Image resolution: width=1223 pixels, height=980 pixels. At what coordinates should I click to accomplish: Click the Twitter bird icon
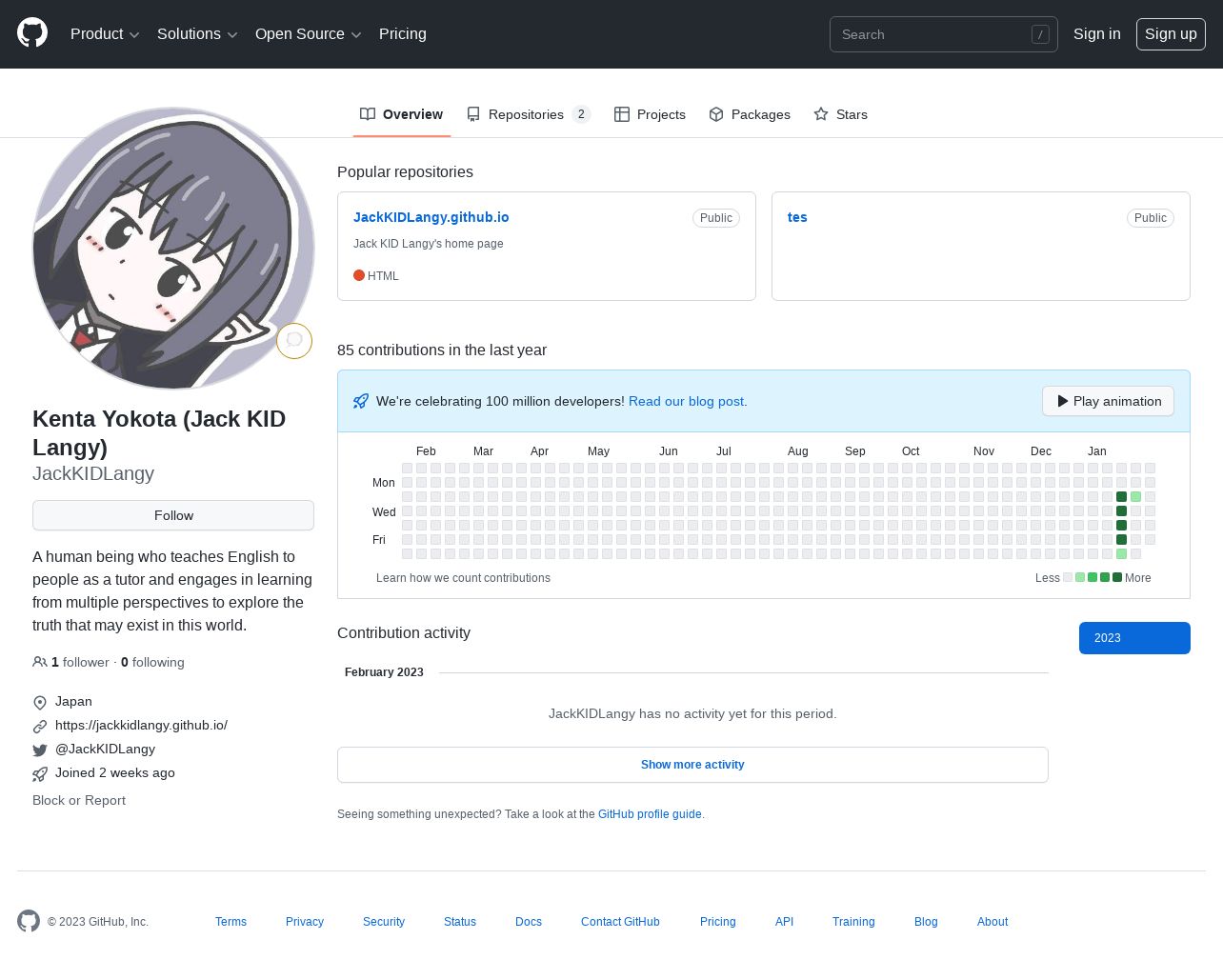40,750
